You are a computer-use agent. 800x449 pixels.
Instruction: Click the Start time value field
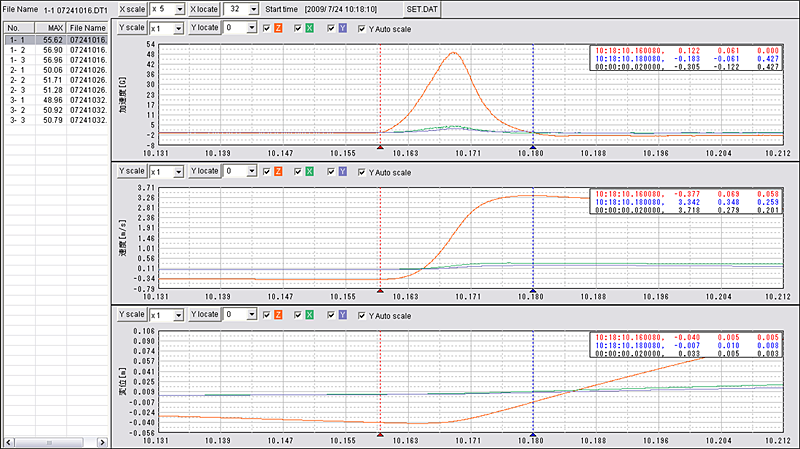(x=341, y=9)
